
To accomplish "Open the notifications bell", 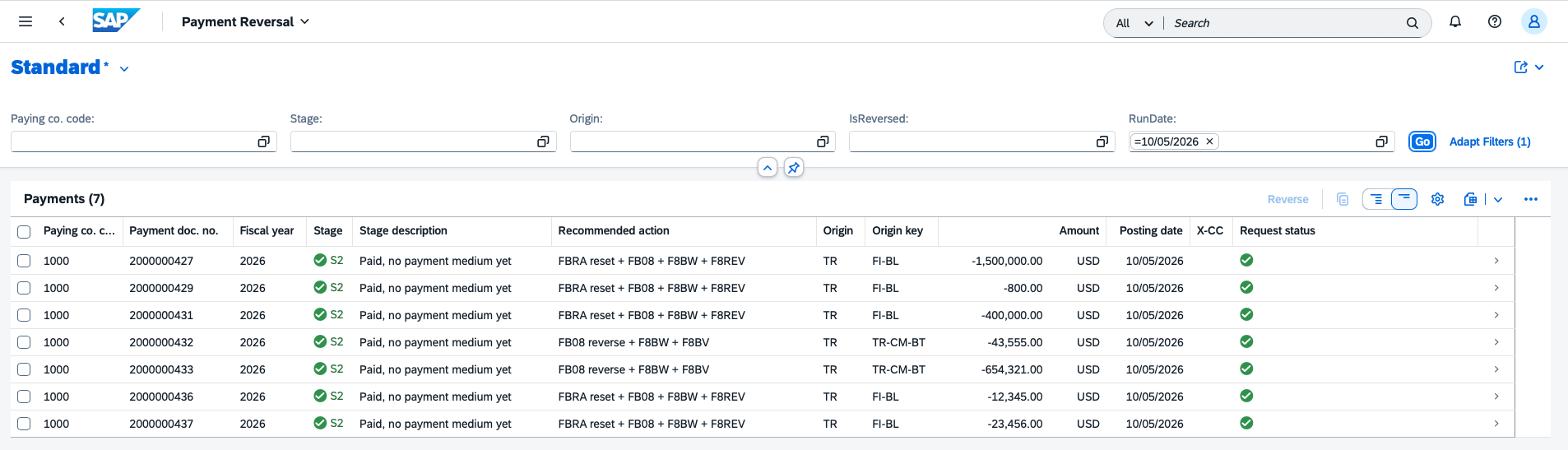I will tap(1455, 21).
